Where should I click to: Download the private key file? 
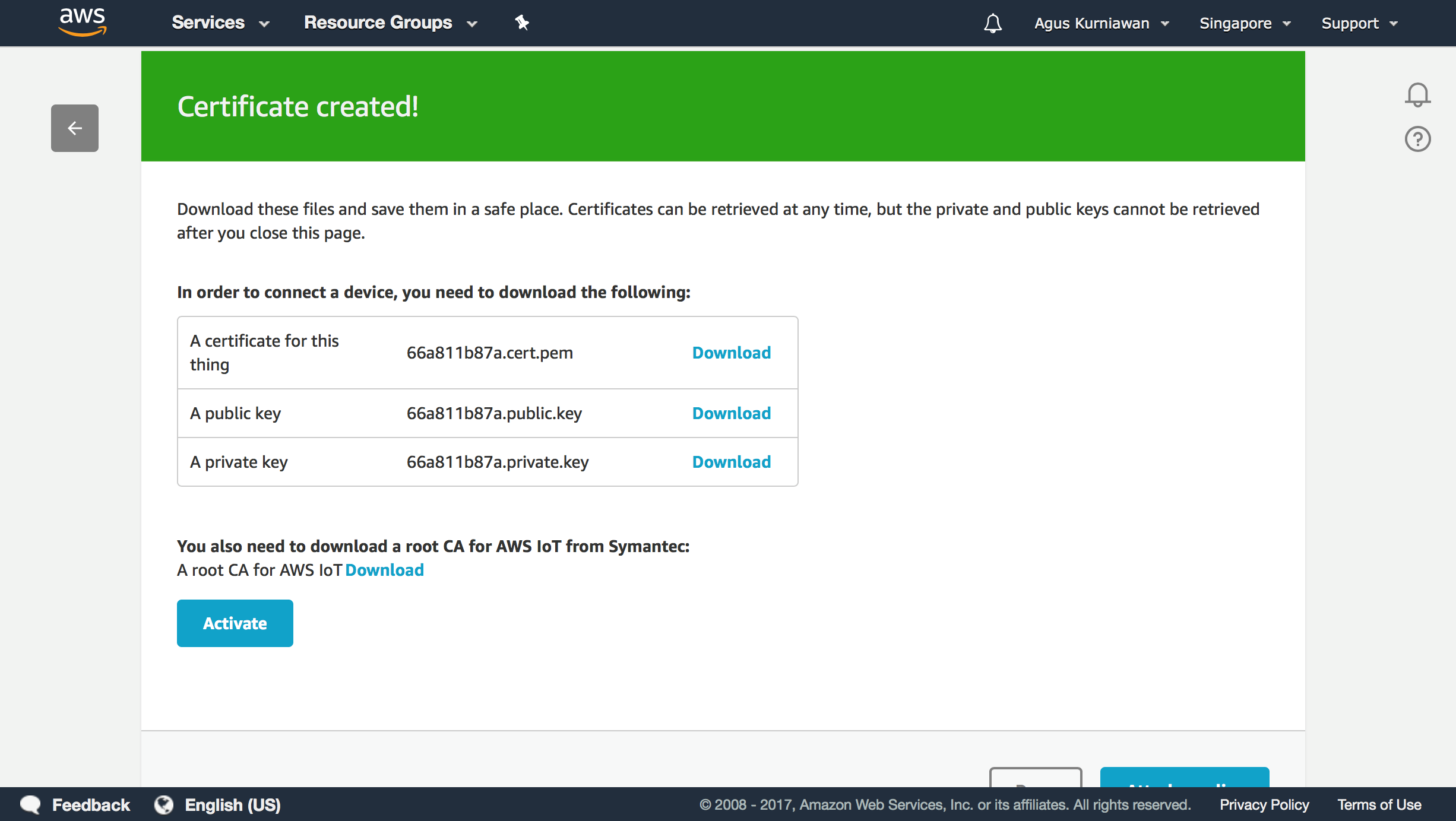[x=732, y=462]
